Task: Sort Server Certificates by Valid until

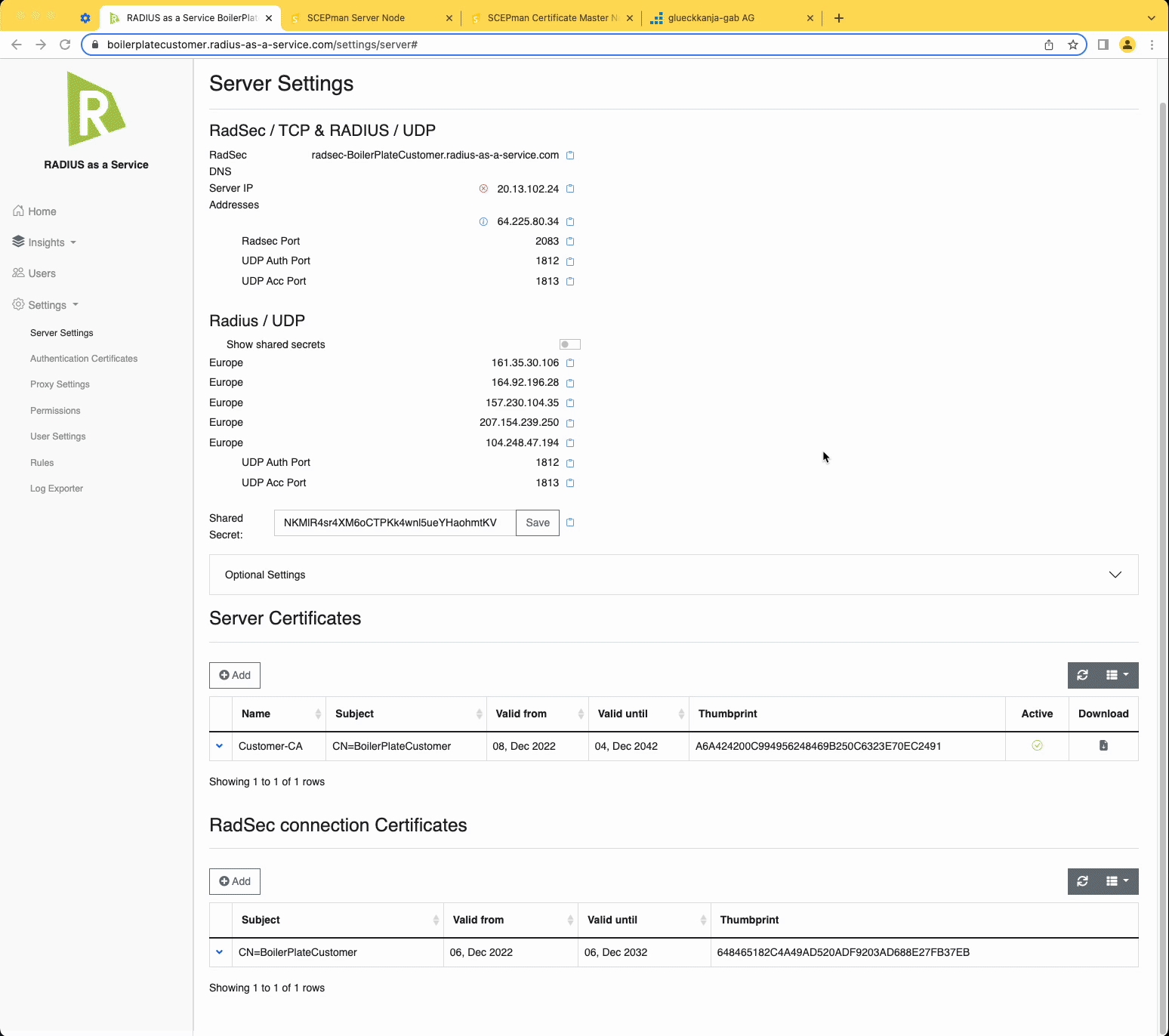Action: [639, 714]
